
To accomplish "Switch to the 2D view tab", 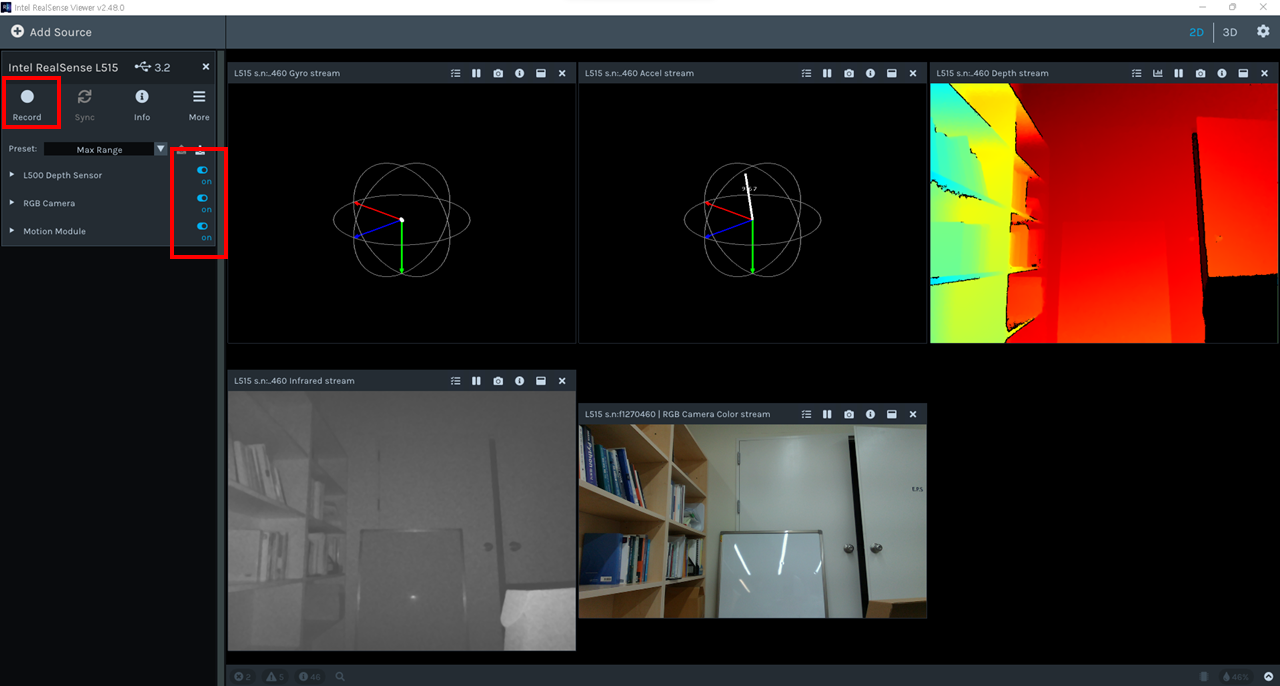I will click(x=1196, y=32).
